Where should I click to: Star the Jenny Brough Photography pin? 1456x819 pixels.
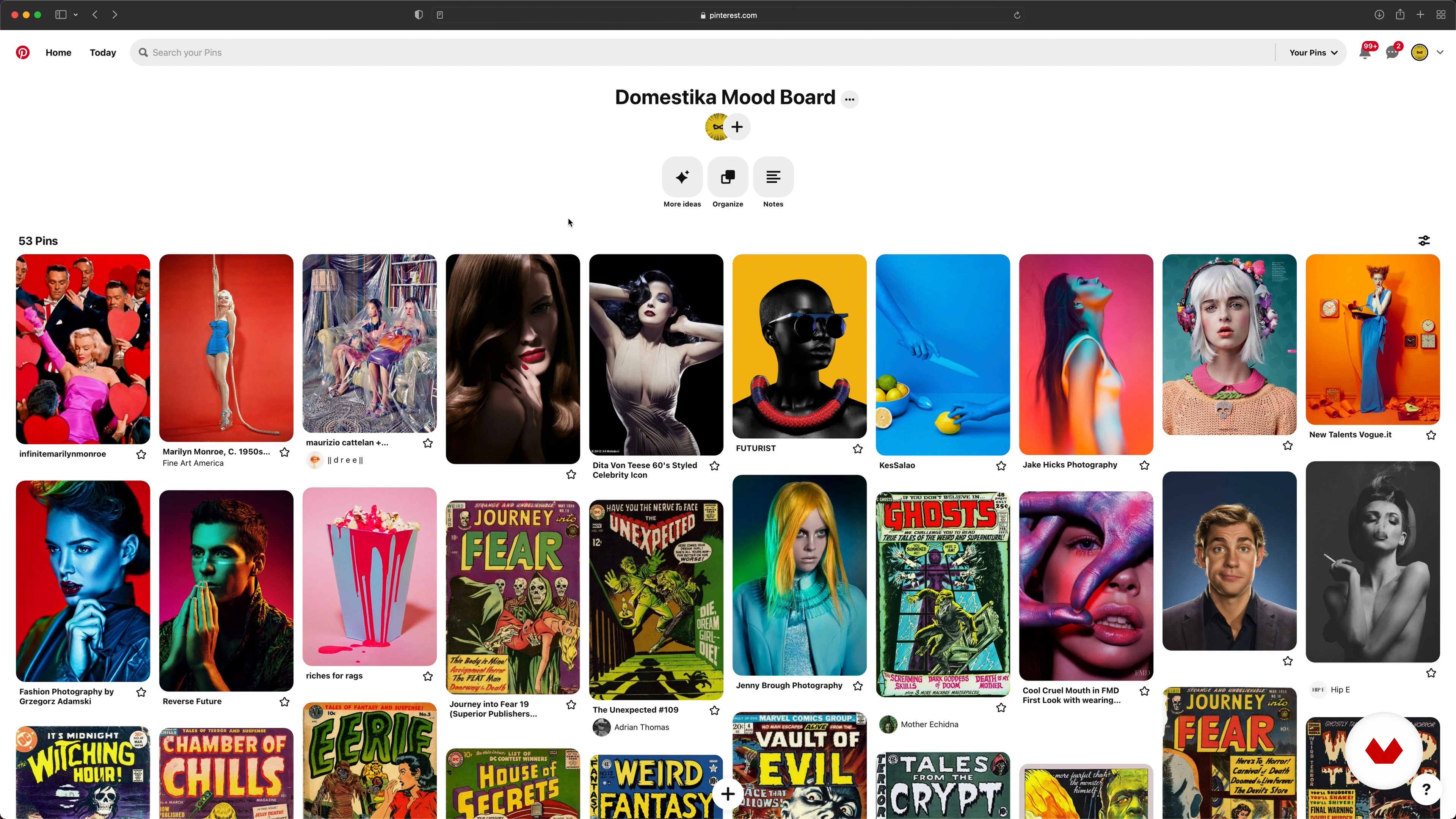tap(857, 686)
